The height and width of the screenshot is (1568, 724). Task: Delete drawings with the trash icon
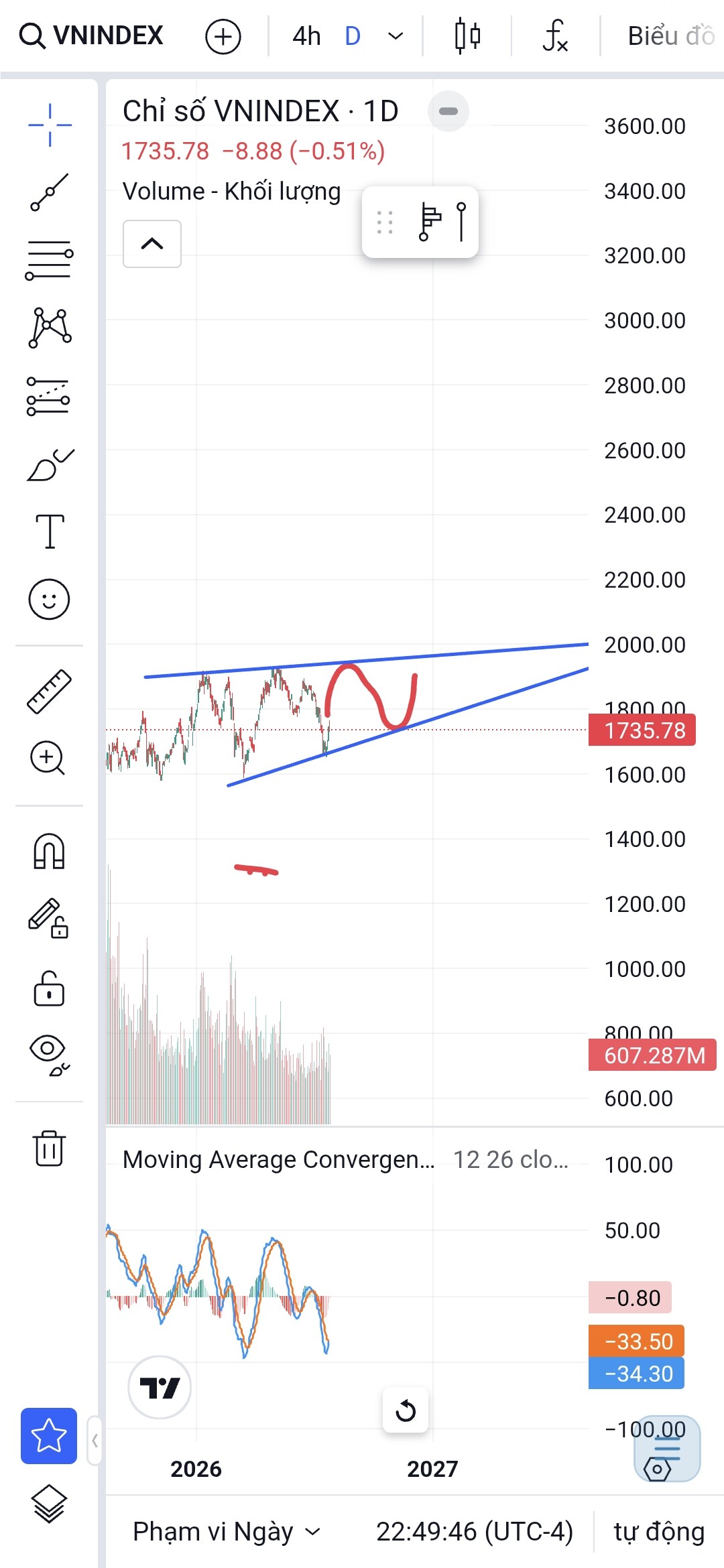coord(49,1148)
